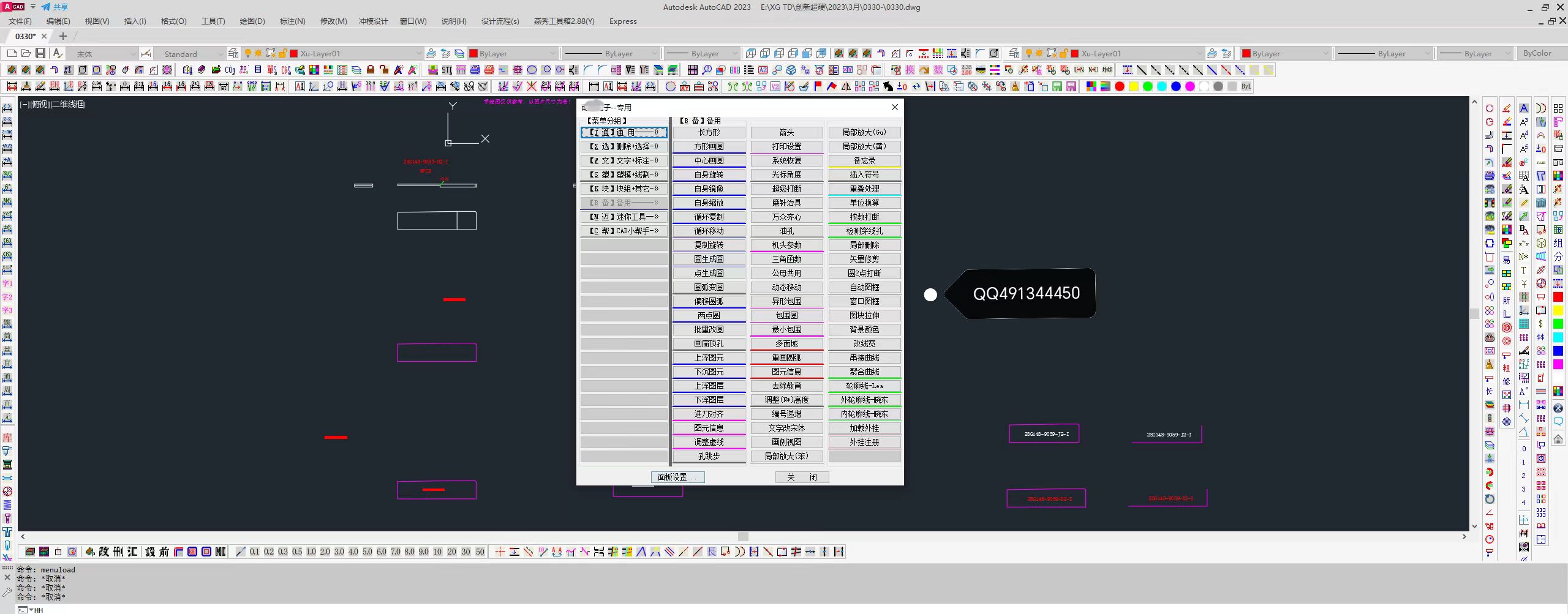Open the 冲模设计 menu
Viewport: 1568px width, 614px height.
point(373,21)
